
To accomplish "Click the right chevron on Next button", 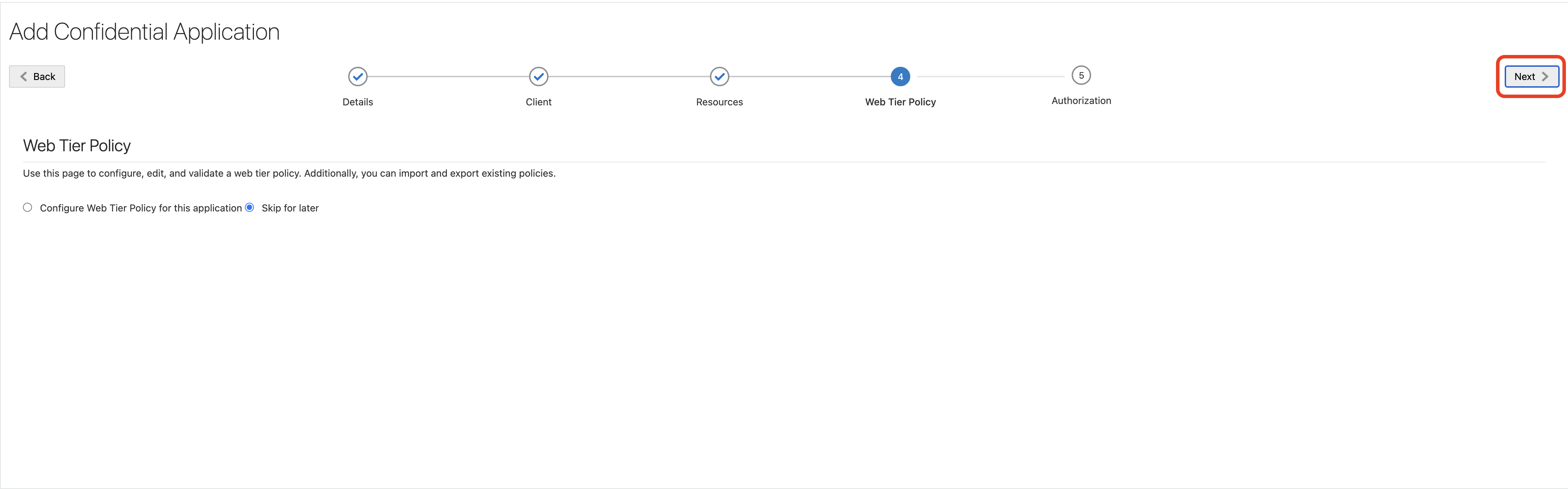I will point(1544,77).
